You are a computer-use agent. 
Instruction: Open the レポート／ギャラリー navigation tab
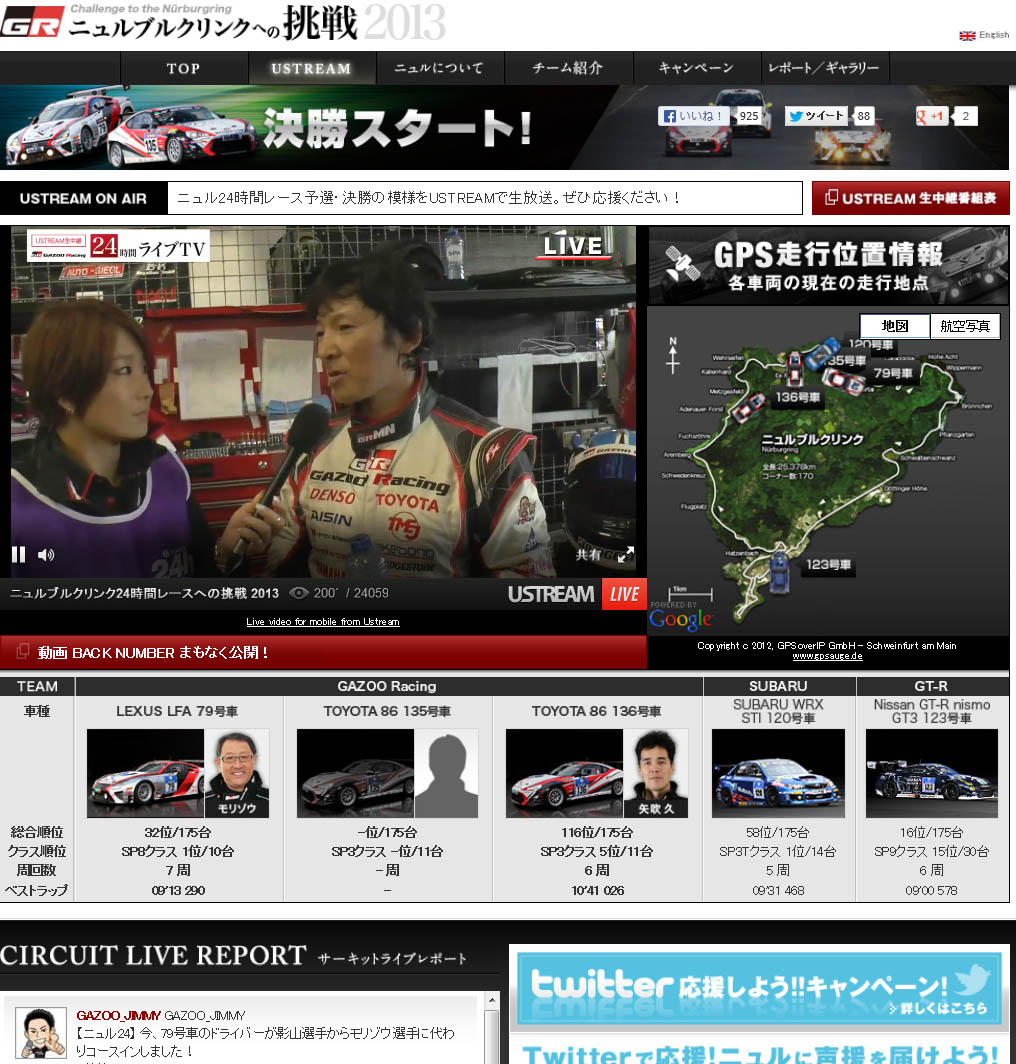(825, 69)
